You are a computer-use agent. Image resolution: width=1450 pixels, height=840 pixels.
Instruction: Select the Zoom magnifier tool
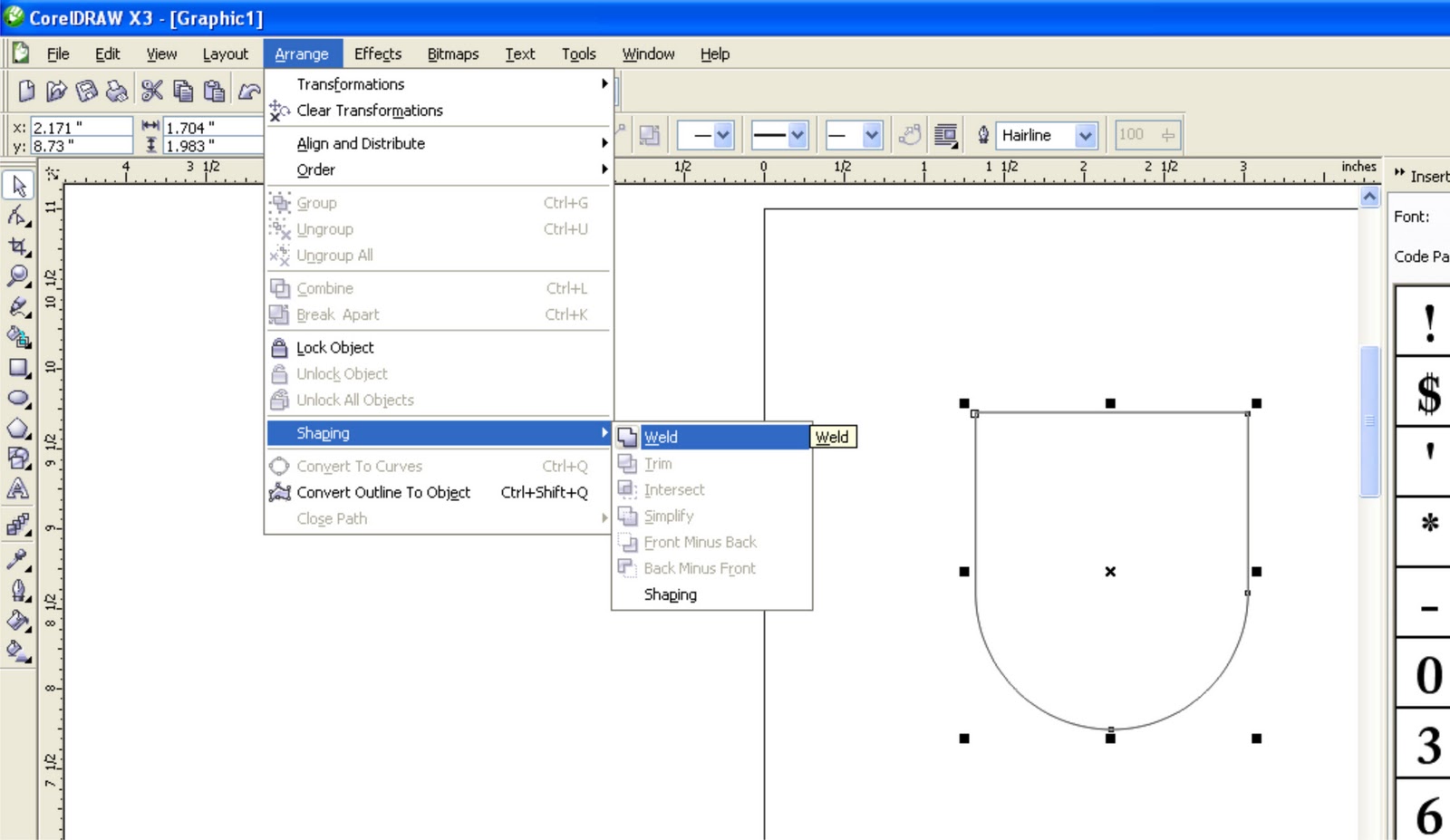[x=18, y=276]
